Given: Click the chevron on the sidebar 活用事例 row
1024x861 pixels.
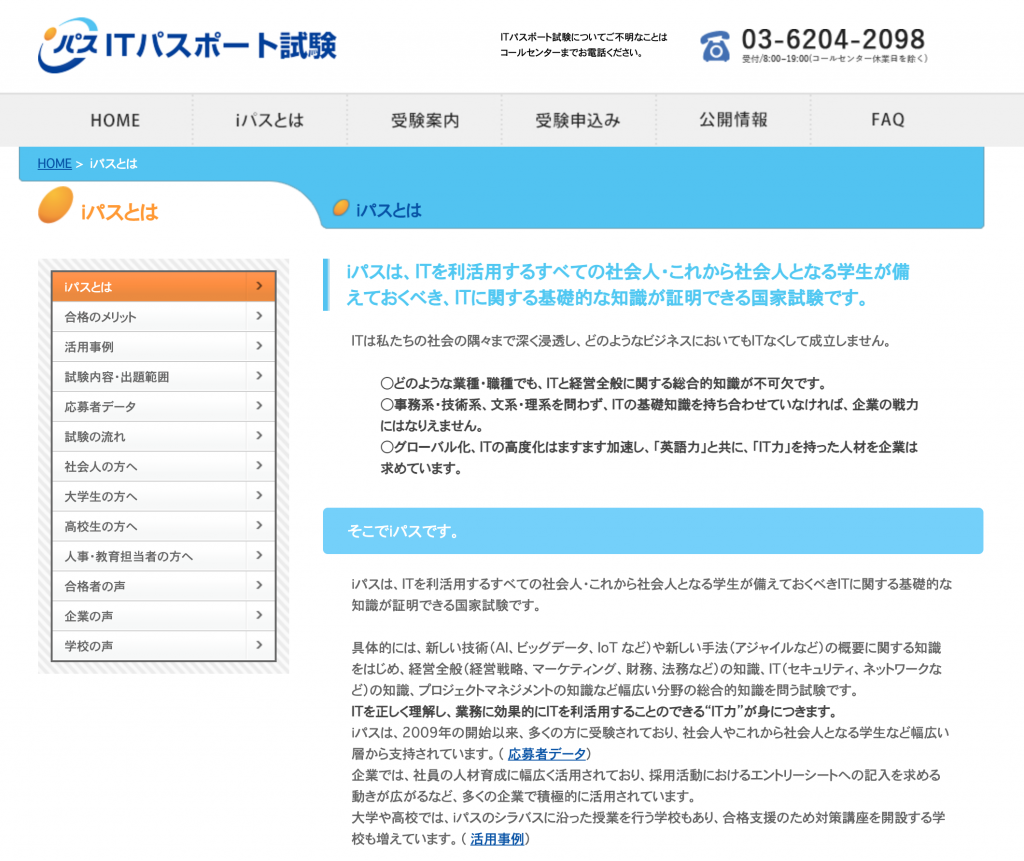Looking at the screenshot, I should point(259,346).
